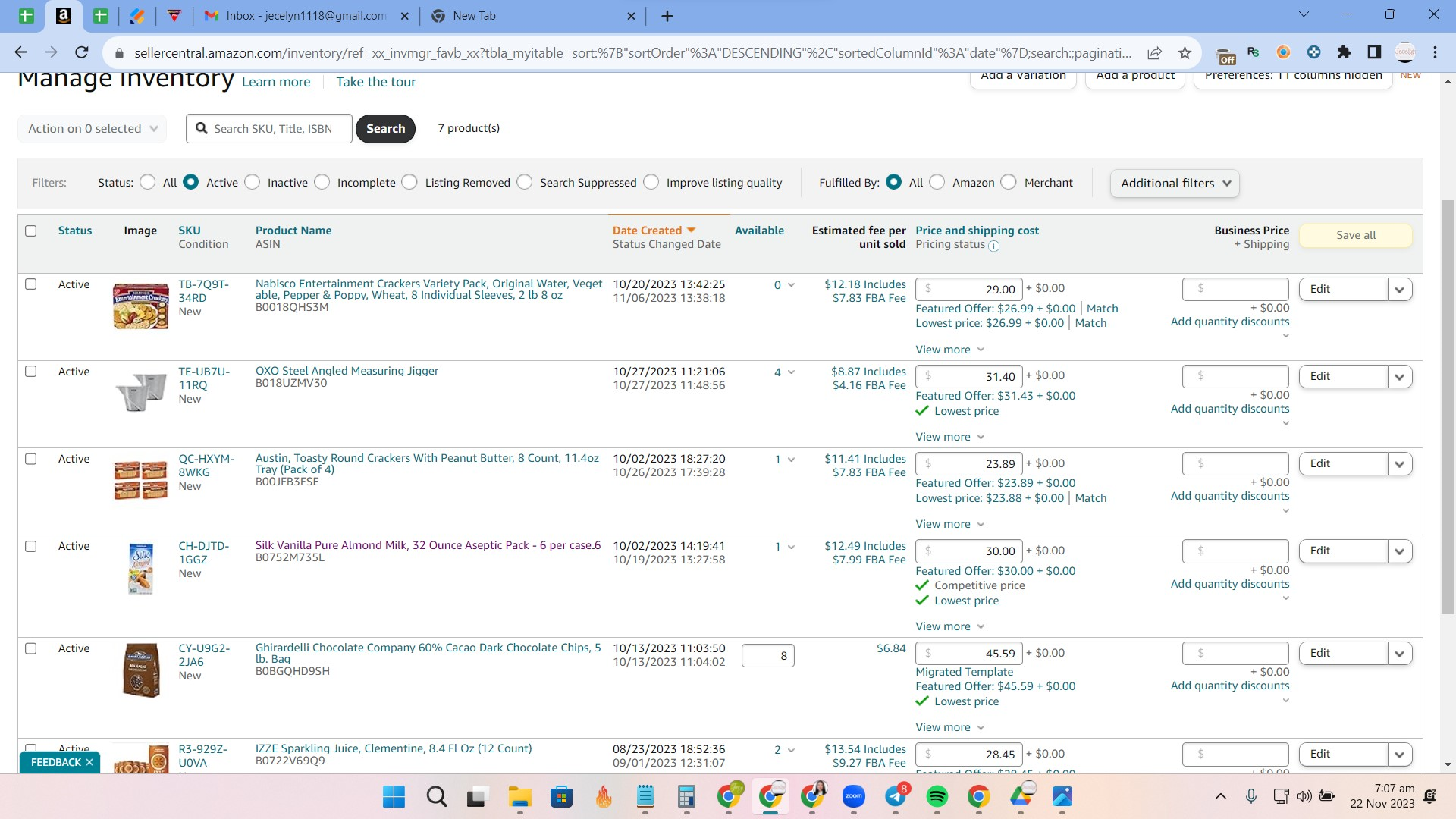The height and width of the screenshot is (819, 1456).
Task: Click the Ghirardelli chocolate chips image
Action: (141, 670)
